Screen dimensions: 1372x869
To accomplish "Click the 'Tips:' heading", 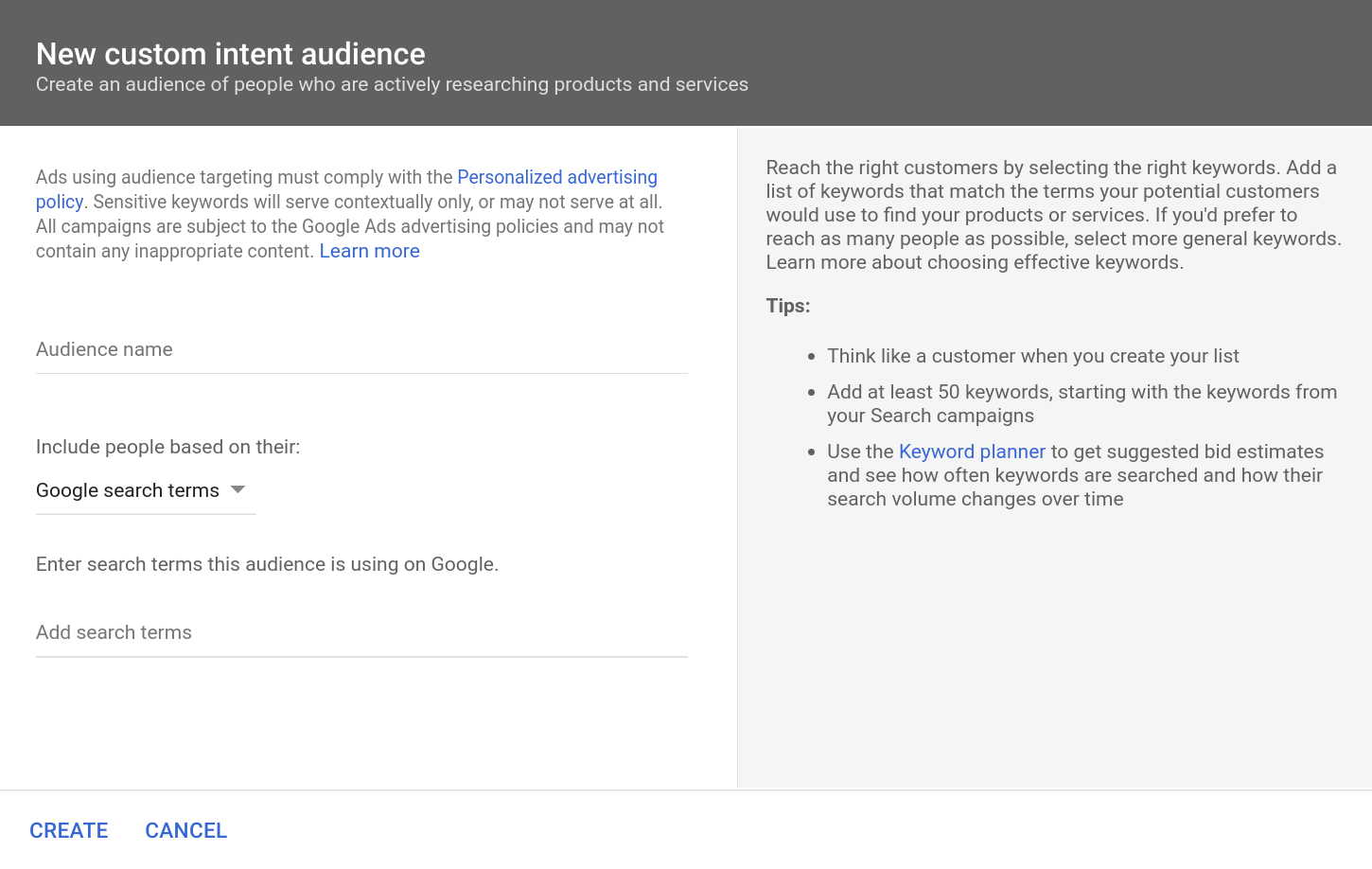I will [x=788, y=306].
